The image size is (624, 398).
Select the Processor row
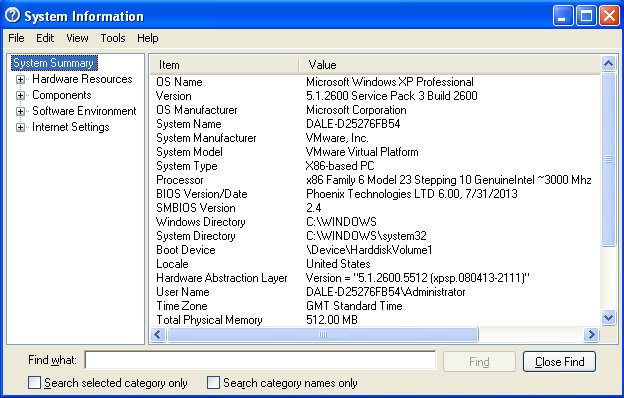(375, 180)
